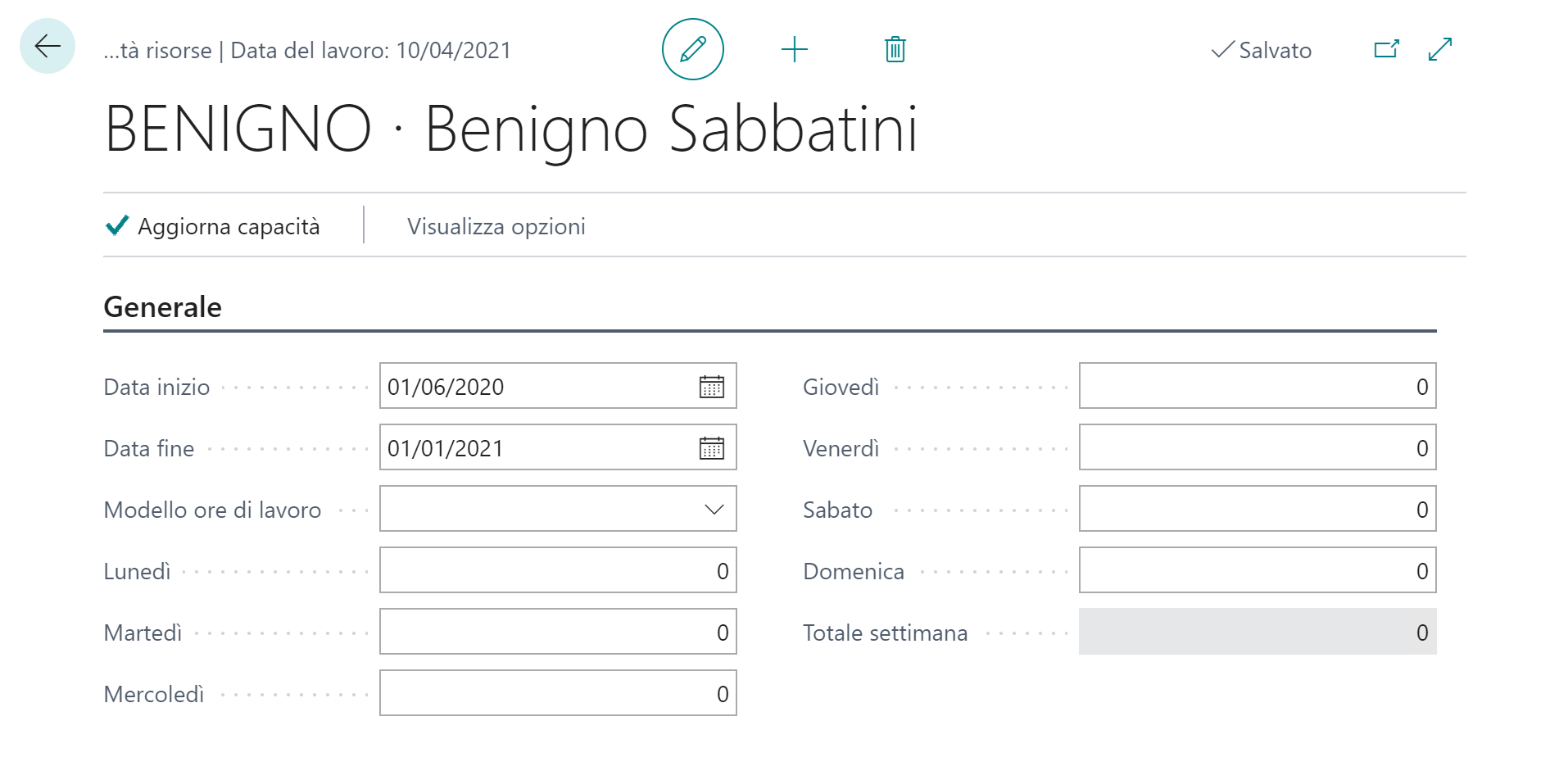Open Visualizza opzioni
Viewport: 1568px width, 780px height.
click(x=495, y=225)
